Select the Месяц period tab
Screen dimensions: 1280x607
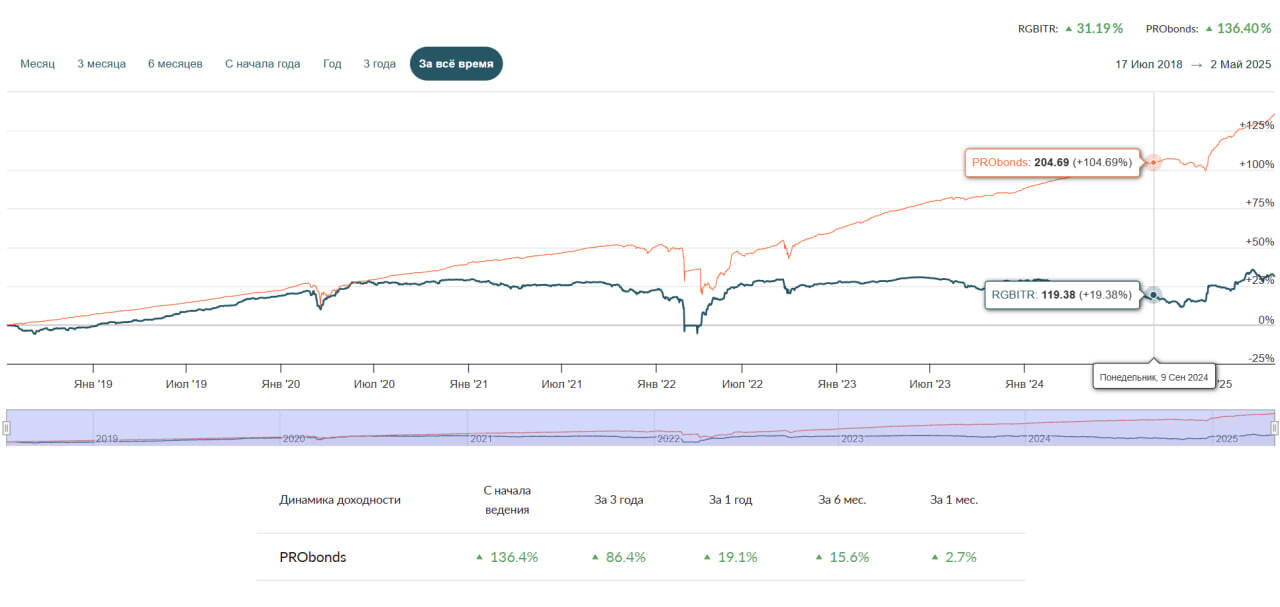point(37,64)
